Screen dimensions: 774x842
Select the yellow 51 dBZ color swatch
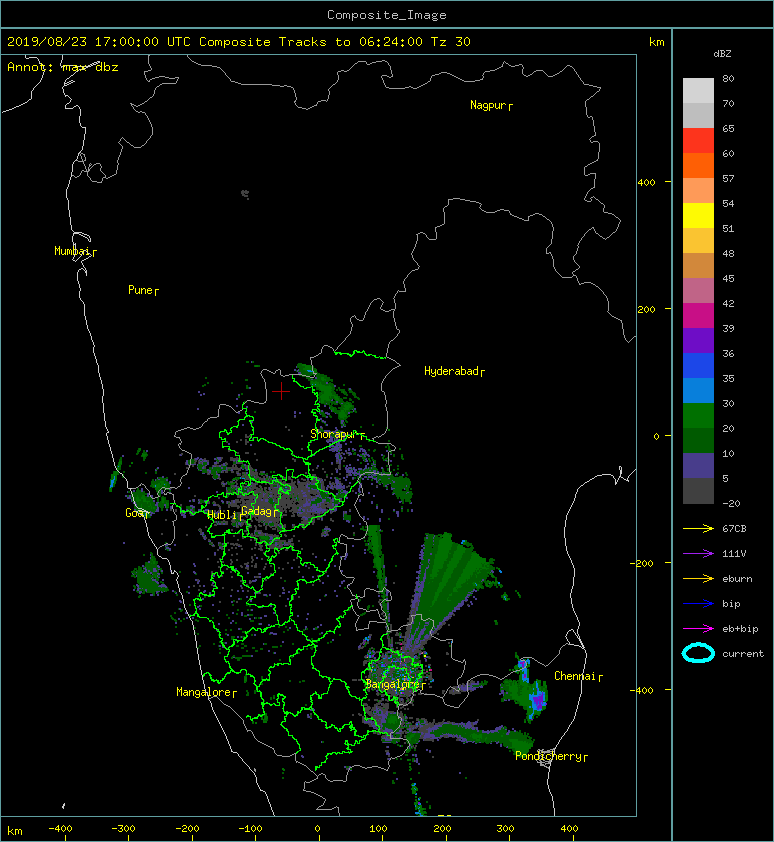(698, 215)
